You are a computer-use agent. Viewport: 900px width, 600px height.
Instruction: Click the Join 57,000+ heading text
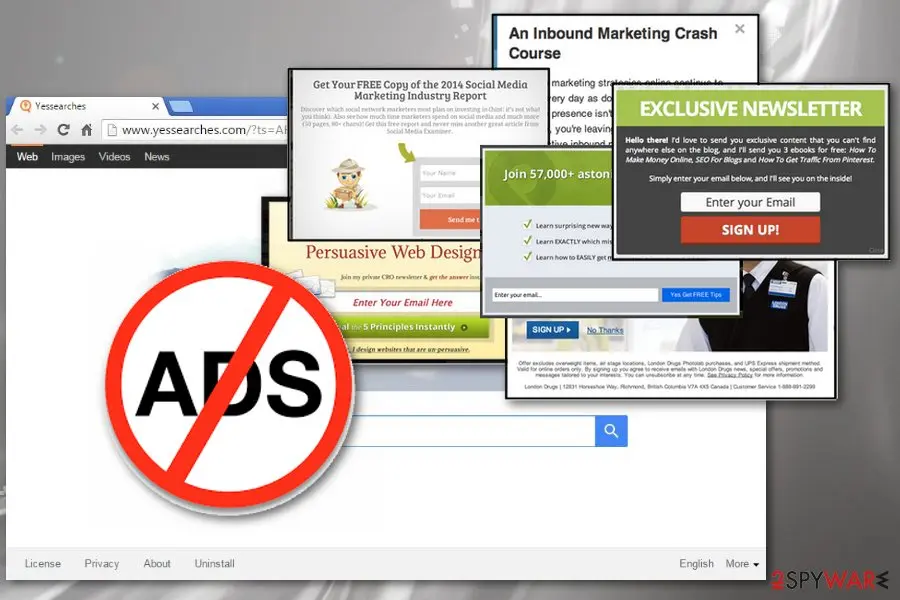coord(557,174)
